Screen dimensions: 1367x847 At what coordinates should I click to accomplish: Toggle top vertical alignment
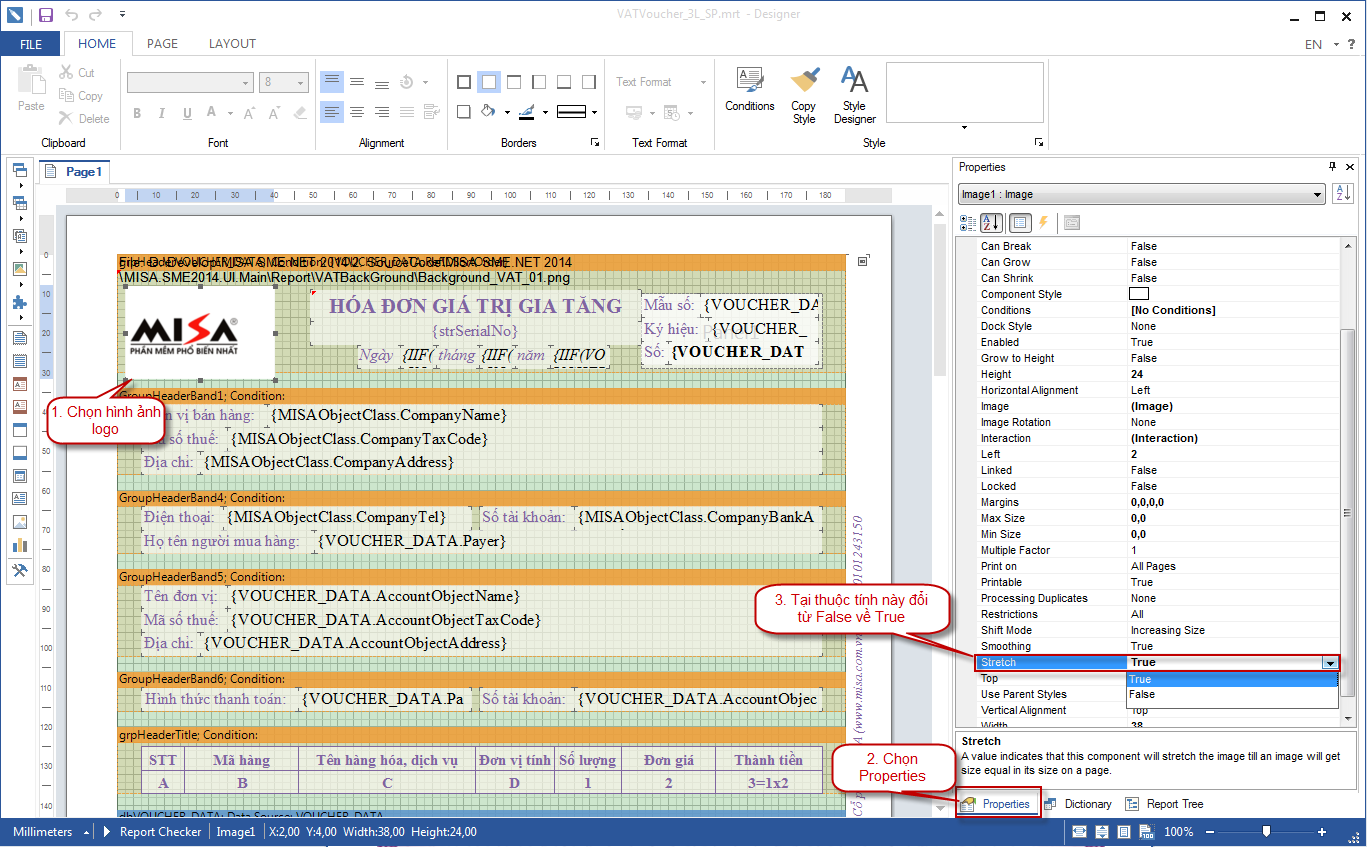click(x=331, y=82)
